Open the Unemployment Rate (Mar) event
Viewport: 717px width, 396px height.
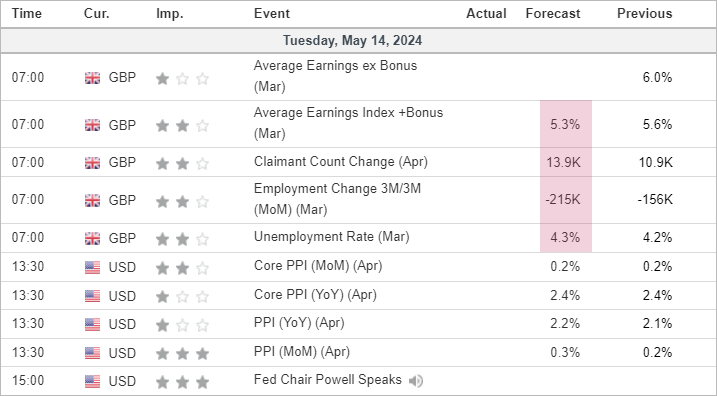click(x=332, y=237)
